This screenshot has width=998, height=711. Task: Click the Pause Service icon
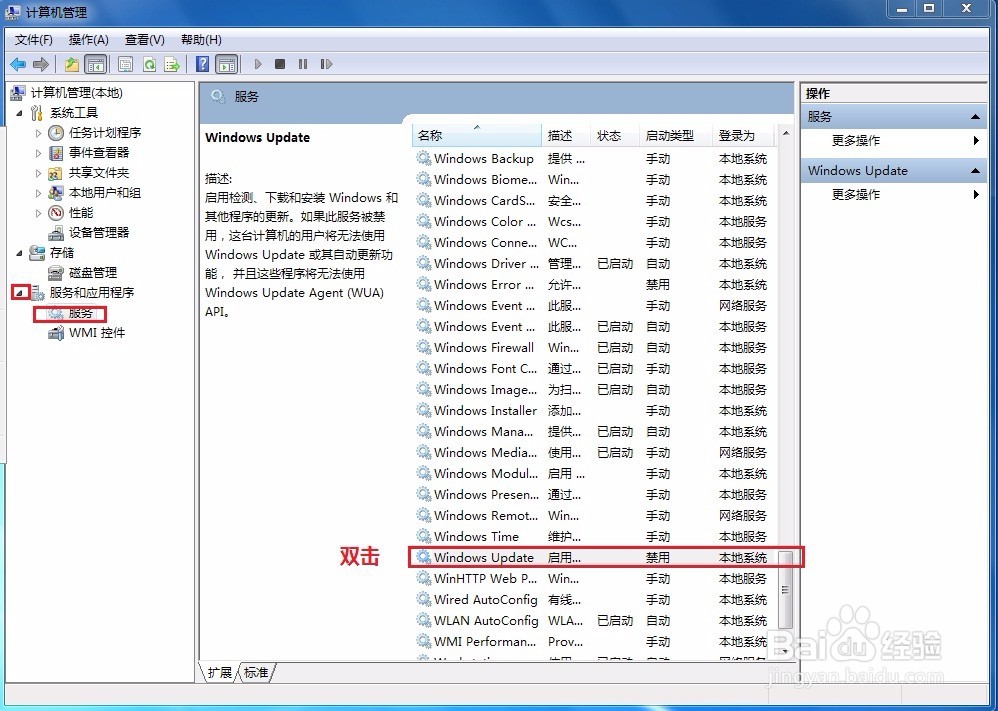303,64
